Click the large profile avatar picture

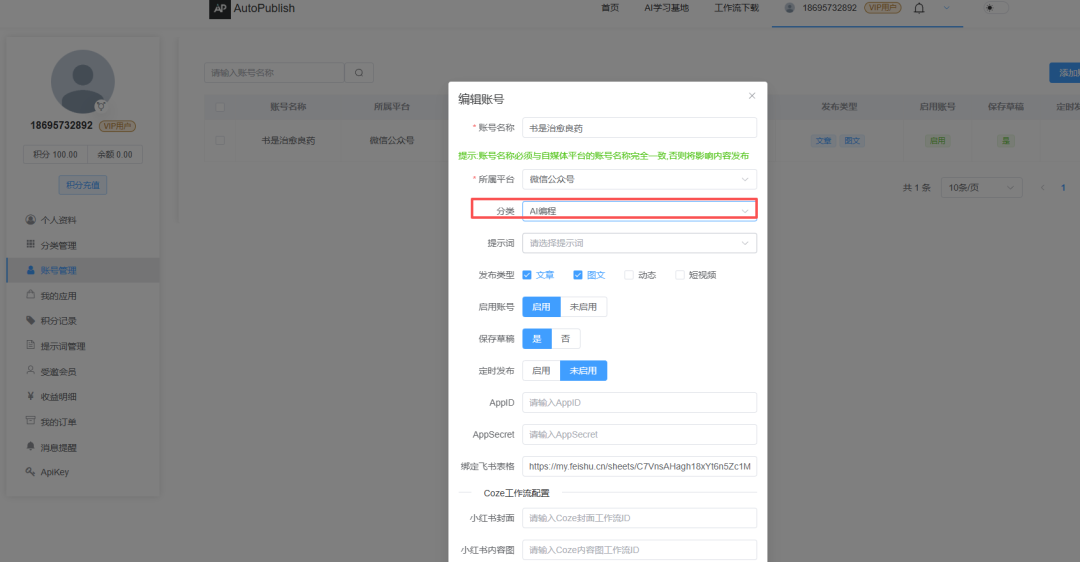pyautogui.click(x=83, y=81)
